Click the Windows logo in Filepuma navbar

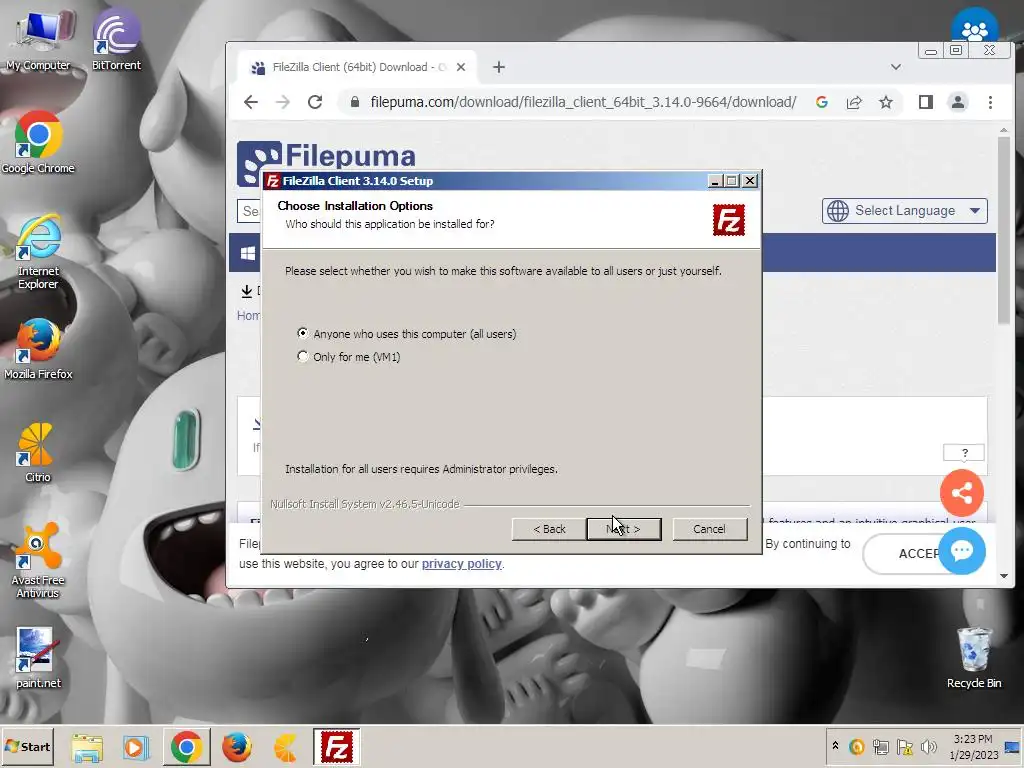coord(248,253)
